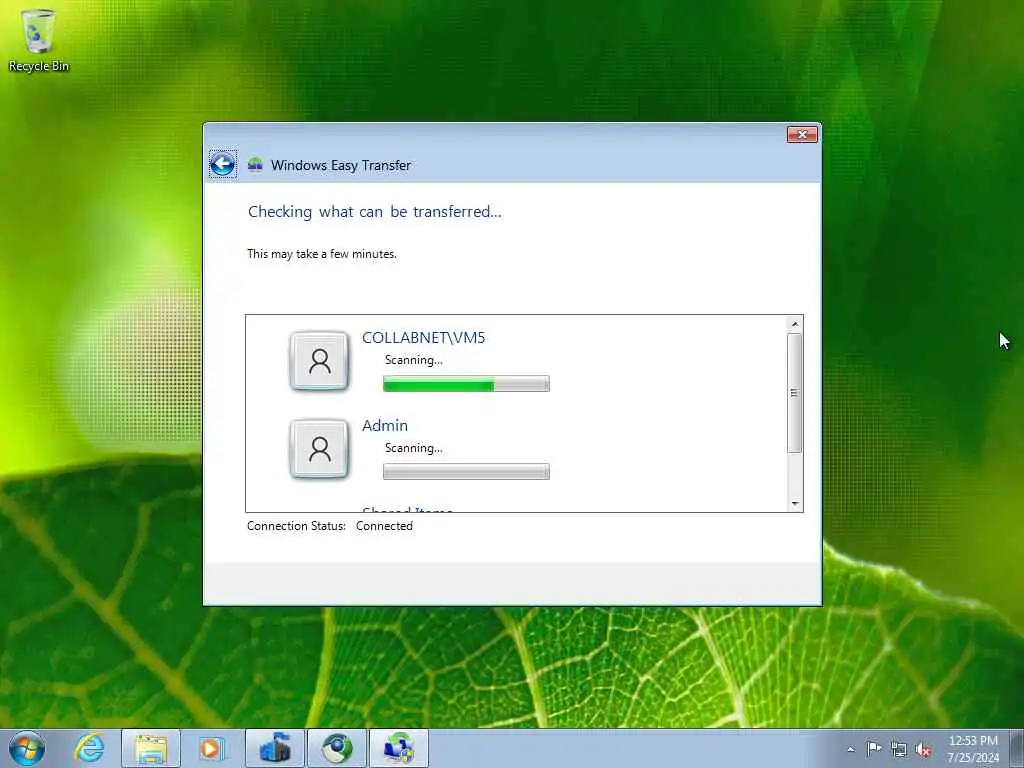Click the back arrow in Windows Easy Transfer
The width and height of the screenshot is (1024, 768).
pos(223,164)
